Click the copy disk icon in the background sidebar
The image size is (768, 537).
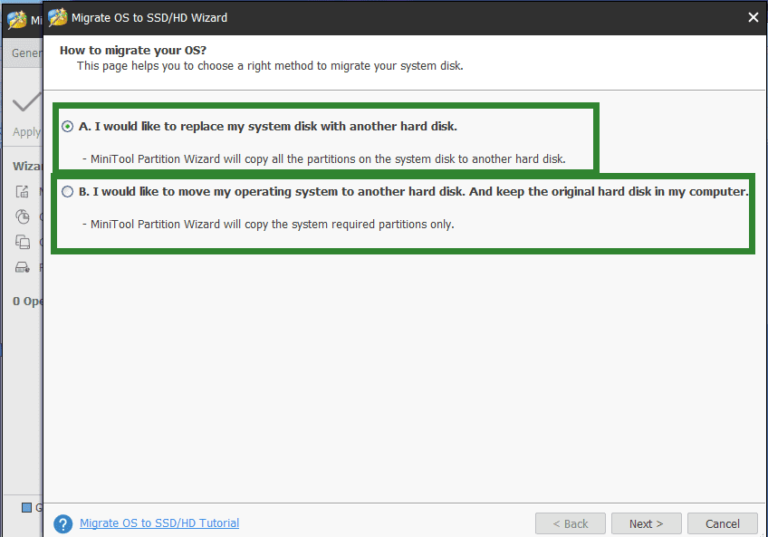tap(22, 242)
